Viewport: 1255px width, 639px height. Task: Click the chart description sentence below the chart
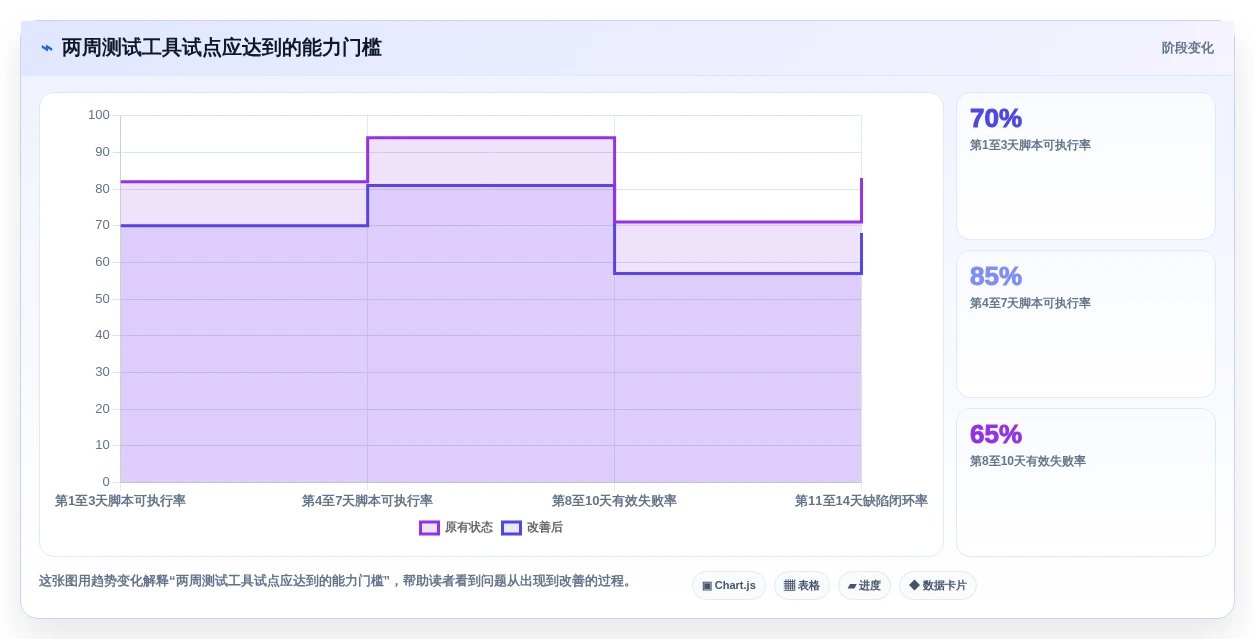(337, 581)
